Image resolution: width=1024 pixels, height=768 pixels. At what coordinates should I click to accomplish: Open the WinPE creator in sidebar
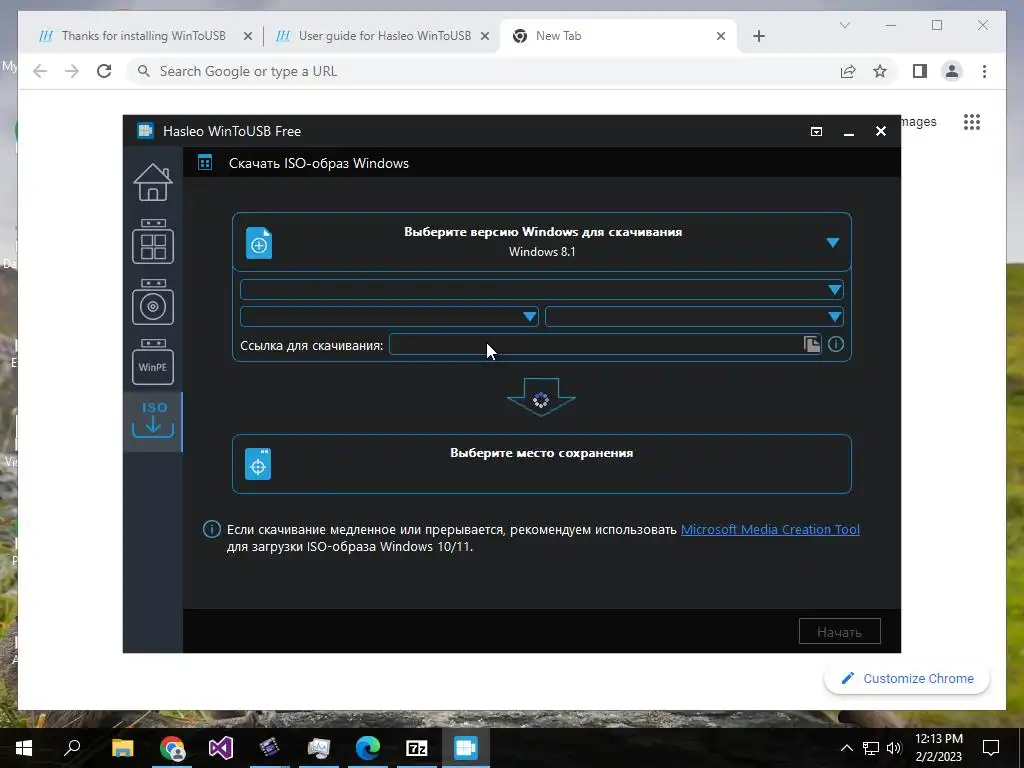(x=153, y=362)
